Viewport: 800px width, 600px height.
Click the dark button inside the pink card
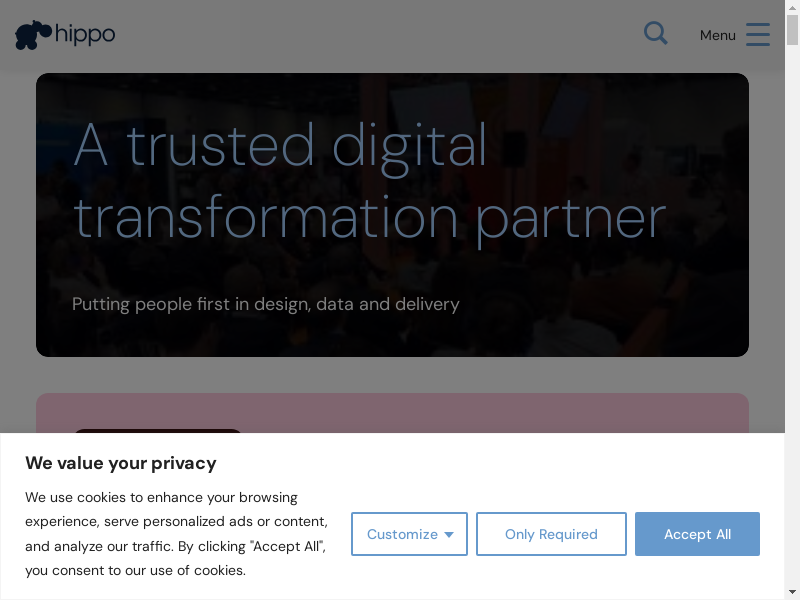pyautogui.click(x=158, y=432)
